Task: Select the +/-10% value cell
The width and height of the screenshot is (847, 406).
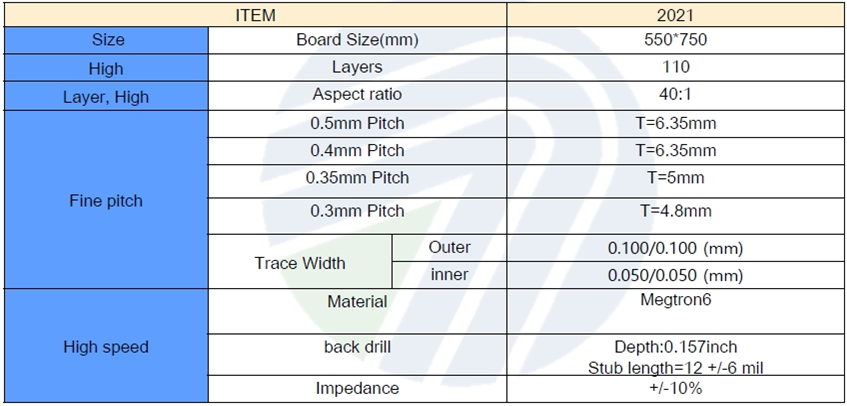Action: [676, 388]
